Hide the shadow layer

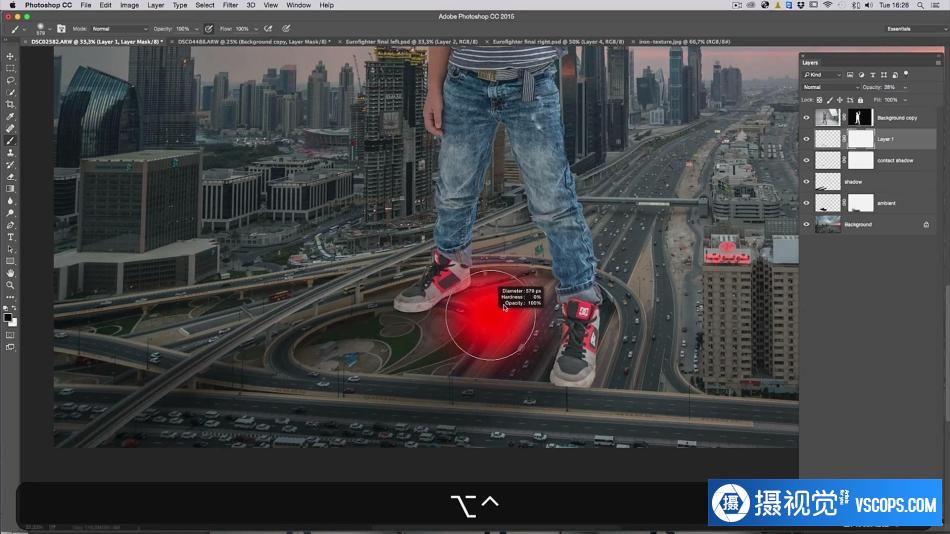coord(806,181)
